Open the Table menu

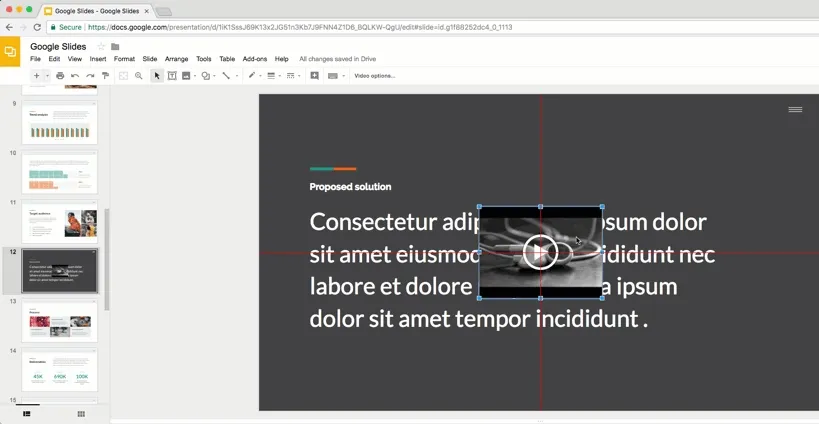click(227, 59)
